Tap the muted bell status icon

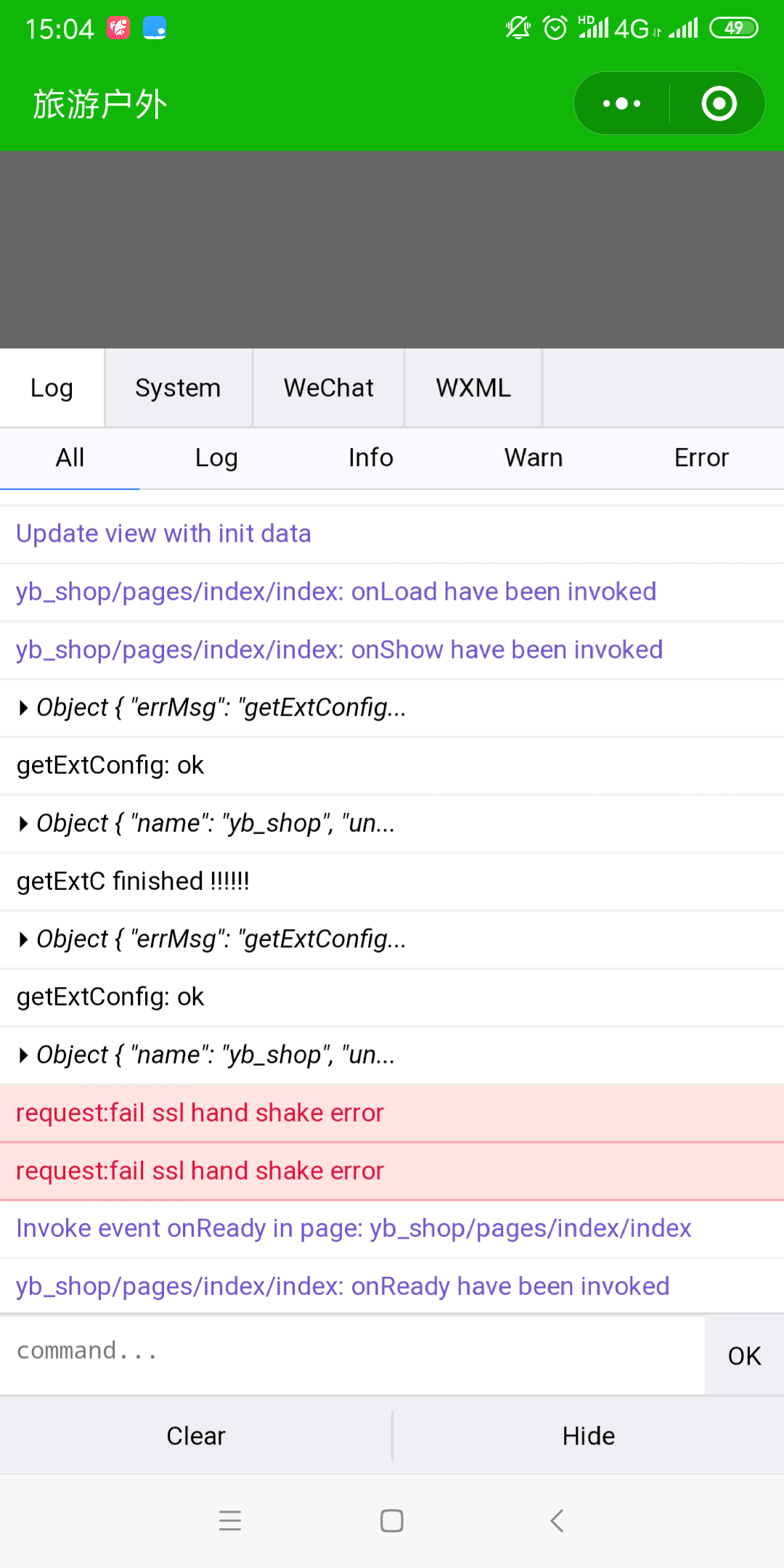518,28
